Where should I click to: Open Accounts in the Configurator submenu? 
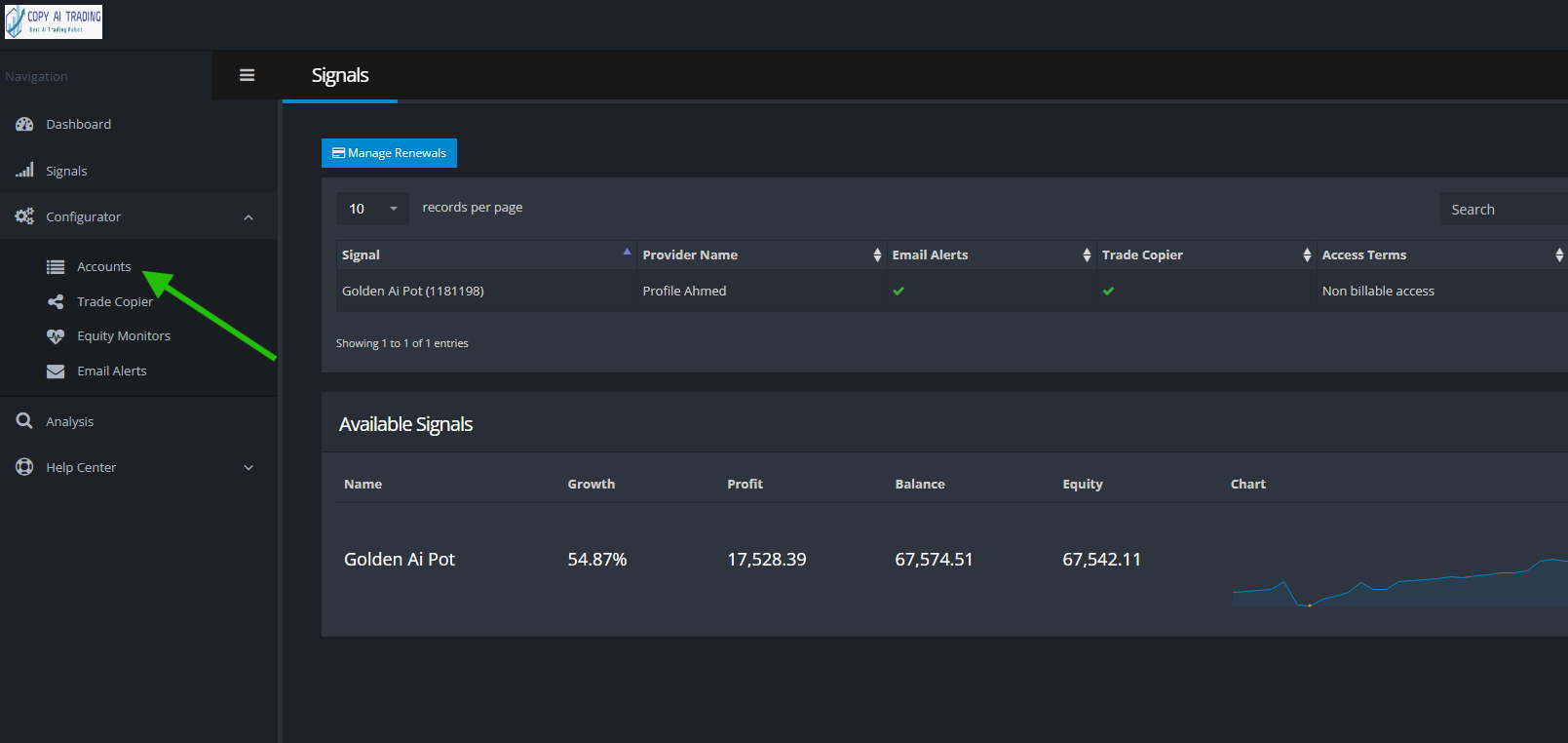click(x=103, y=266)
